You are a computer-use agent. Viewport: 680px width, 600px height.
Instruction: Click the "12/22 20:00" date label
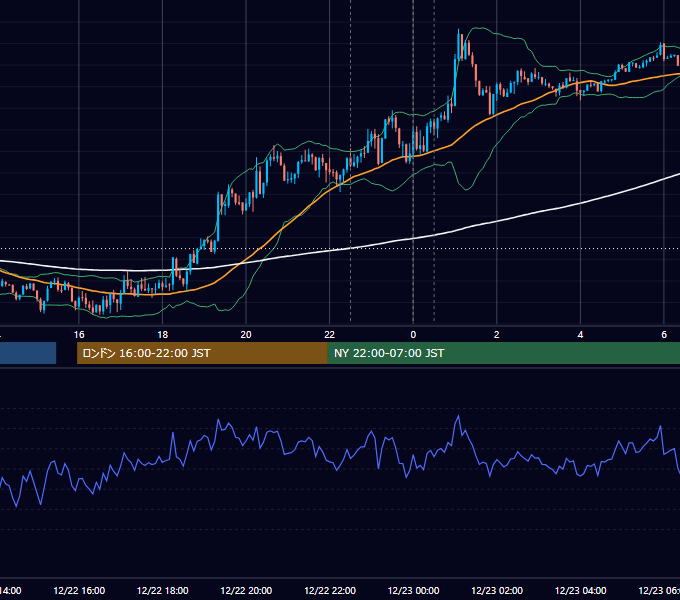[x=246, y=591]
